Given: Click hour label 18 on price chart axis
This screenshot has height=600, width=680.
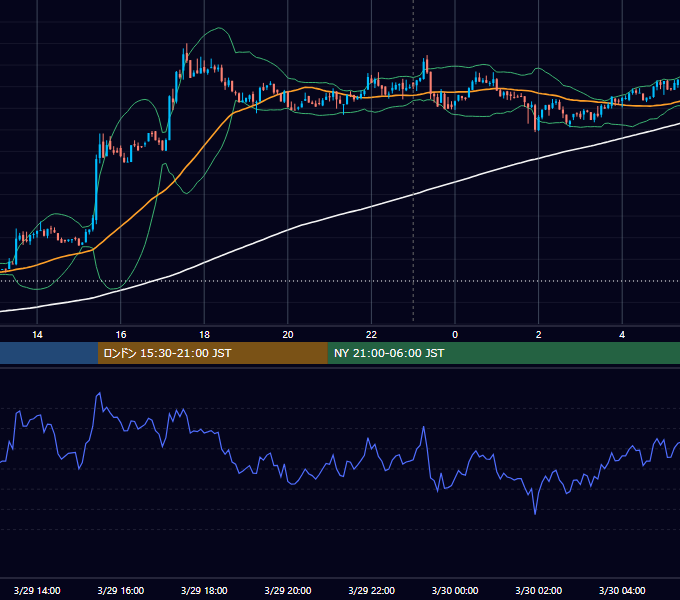Looking at the screenshot, I should click(204, 335).
